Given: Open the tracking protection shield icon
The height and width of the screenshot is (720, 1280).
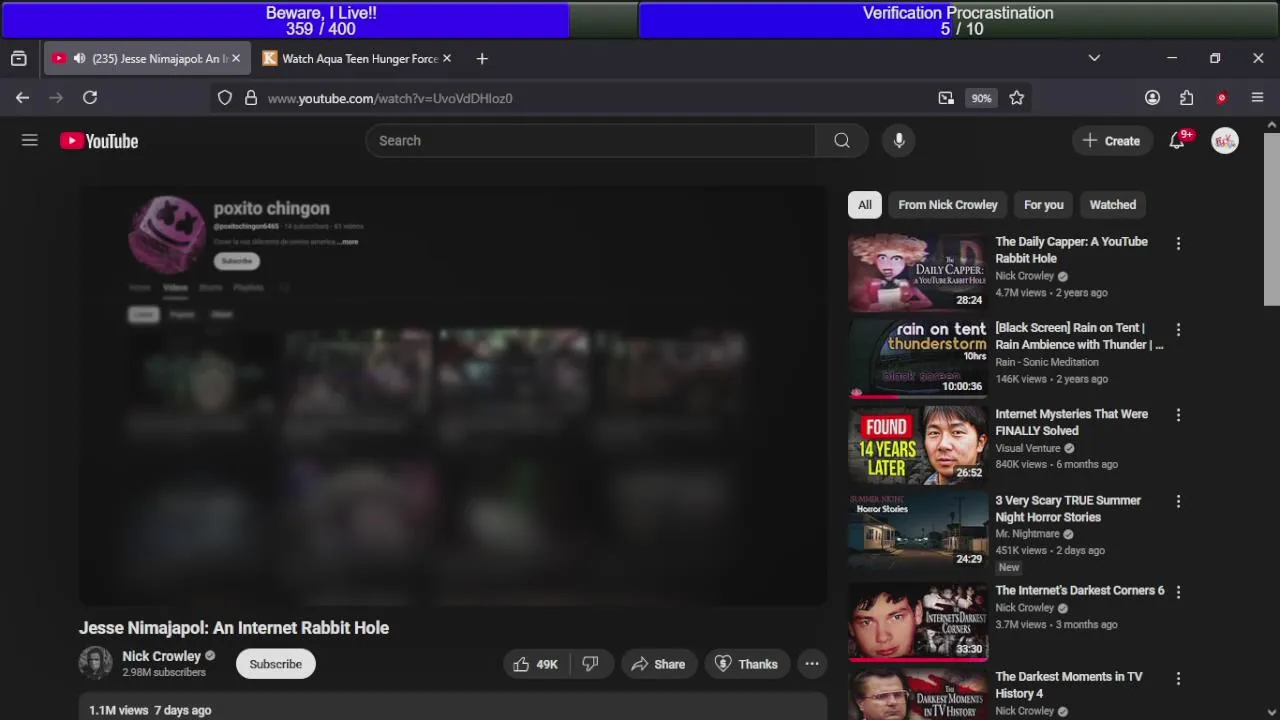Looking at the screenshot, I should pos(225,98).
